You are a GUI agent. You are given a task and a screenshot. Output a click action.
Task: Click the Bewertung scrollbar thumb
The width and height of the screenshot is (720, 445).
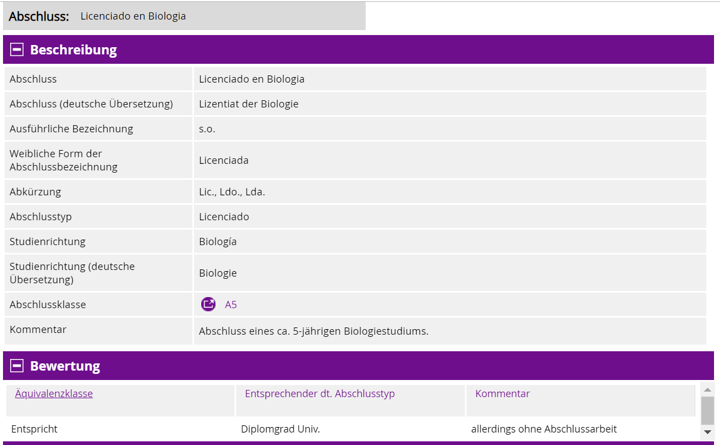(x=708, y=411)
